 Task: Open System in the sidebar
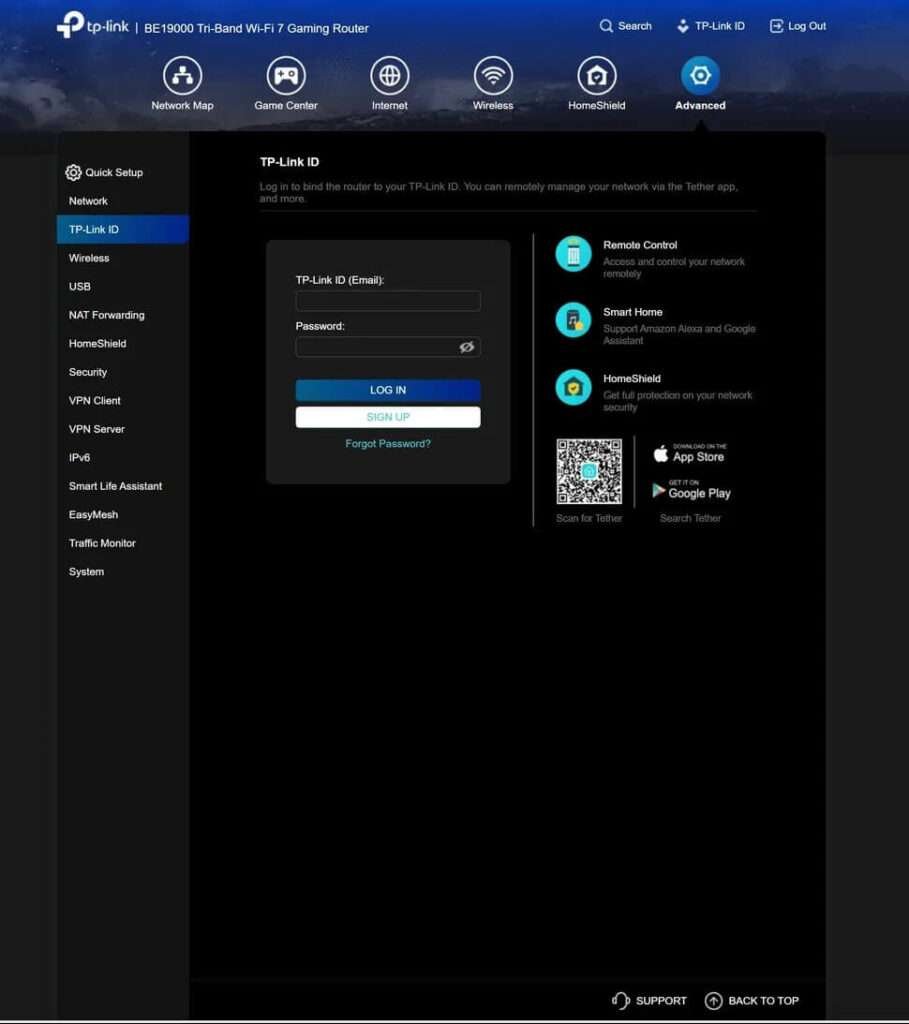click(123, 571)
